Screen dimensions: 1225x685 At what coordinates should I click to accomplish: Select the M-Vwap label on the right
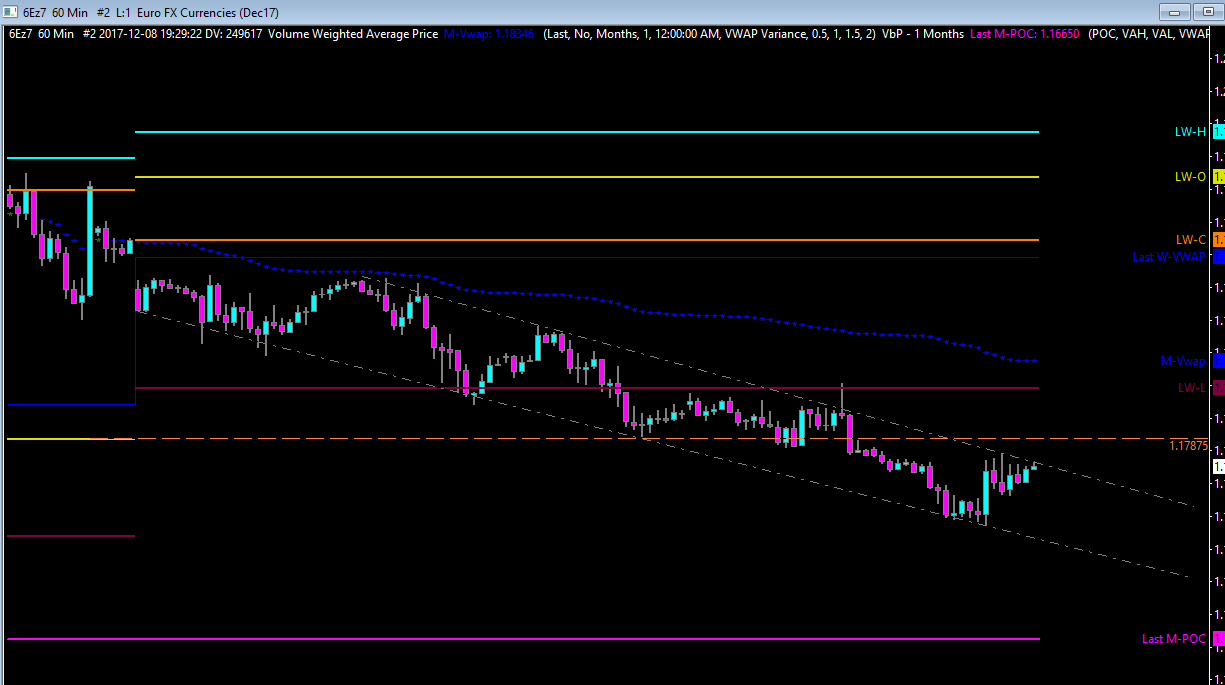pos(1183,361)
